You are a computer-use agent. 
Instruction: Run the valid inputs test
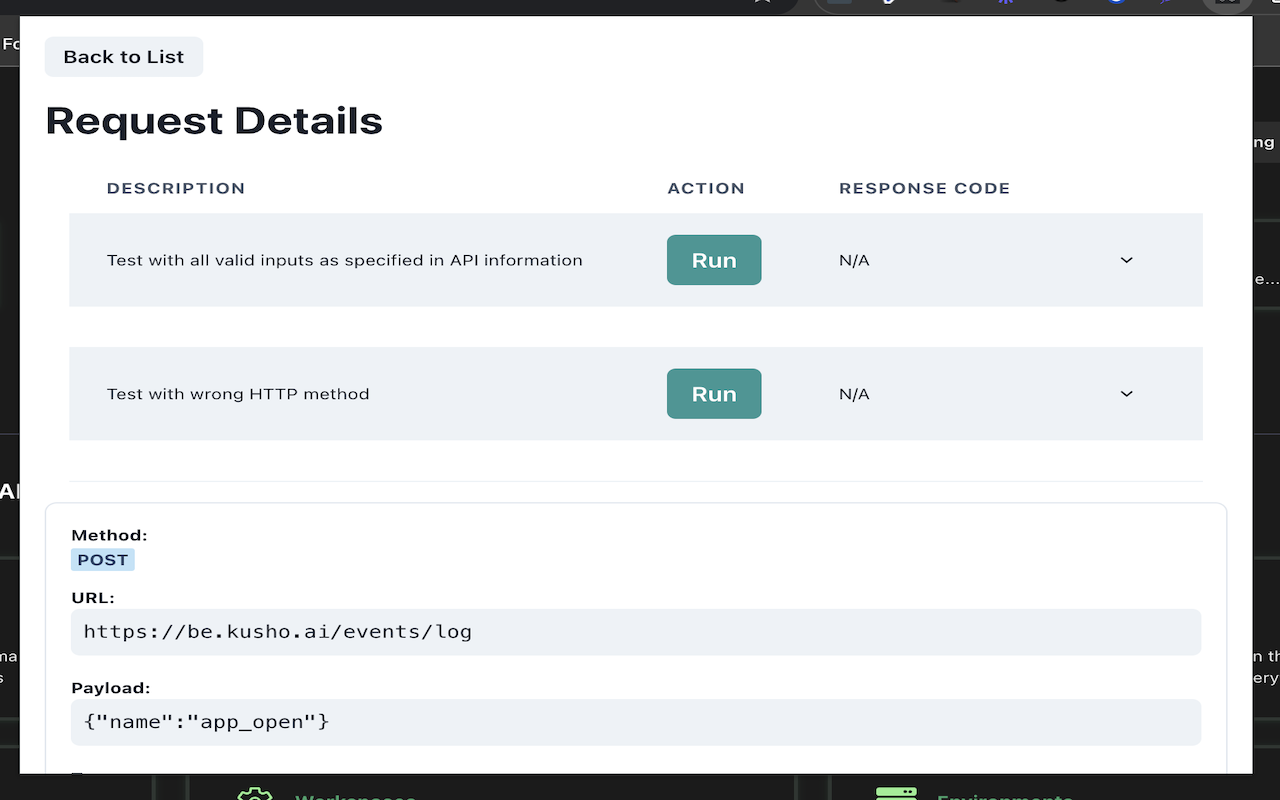coord(713,260)
